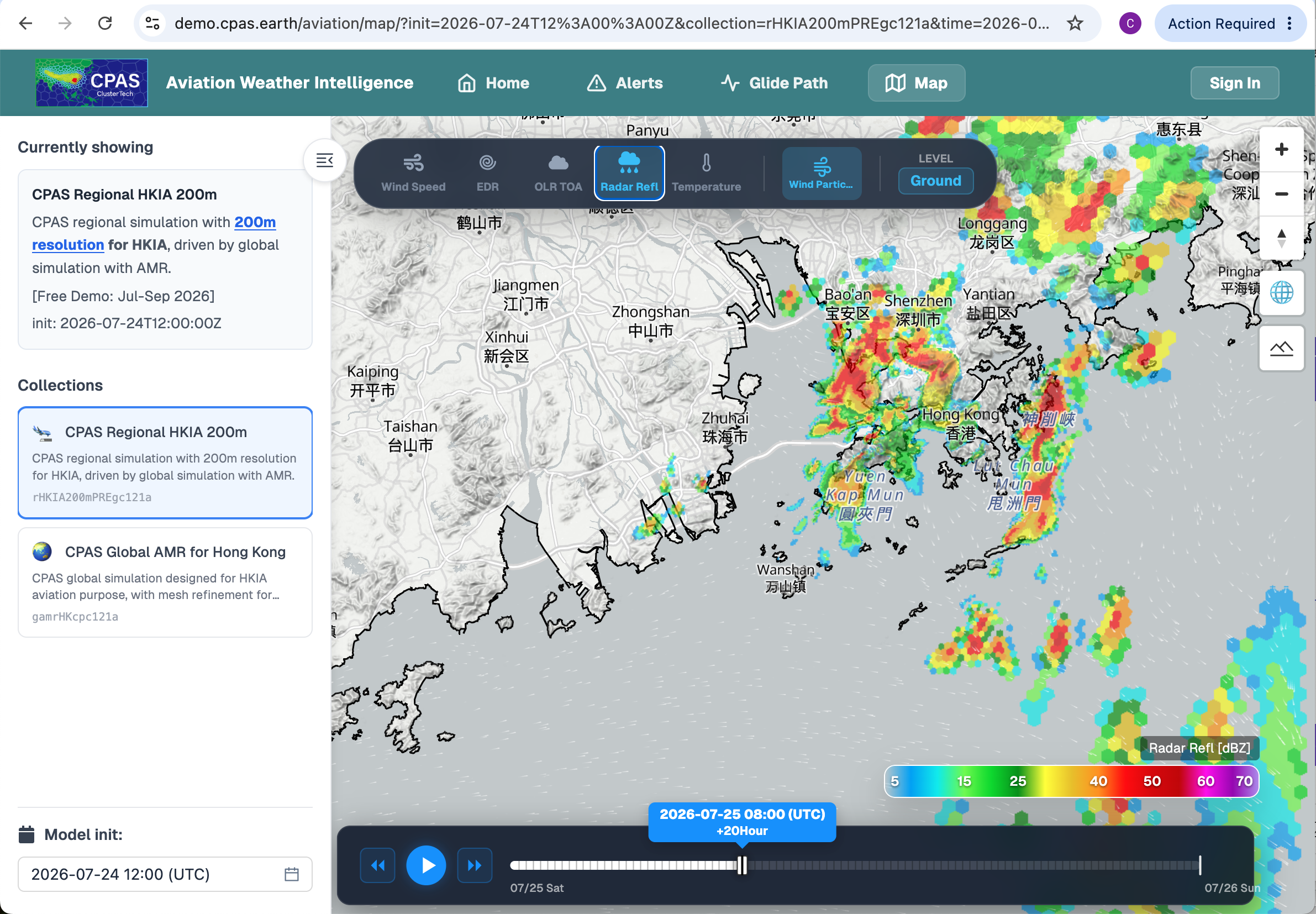The image size is (1316, 914).
Task: Click the calendar icon beside Model init
Action: 27,834
